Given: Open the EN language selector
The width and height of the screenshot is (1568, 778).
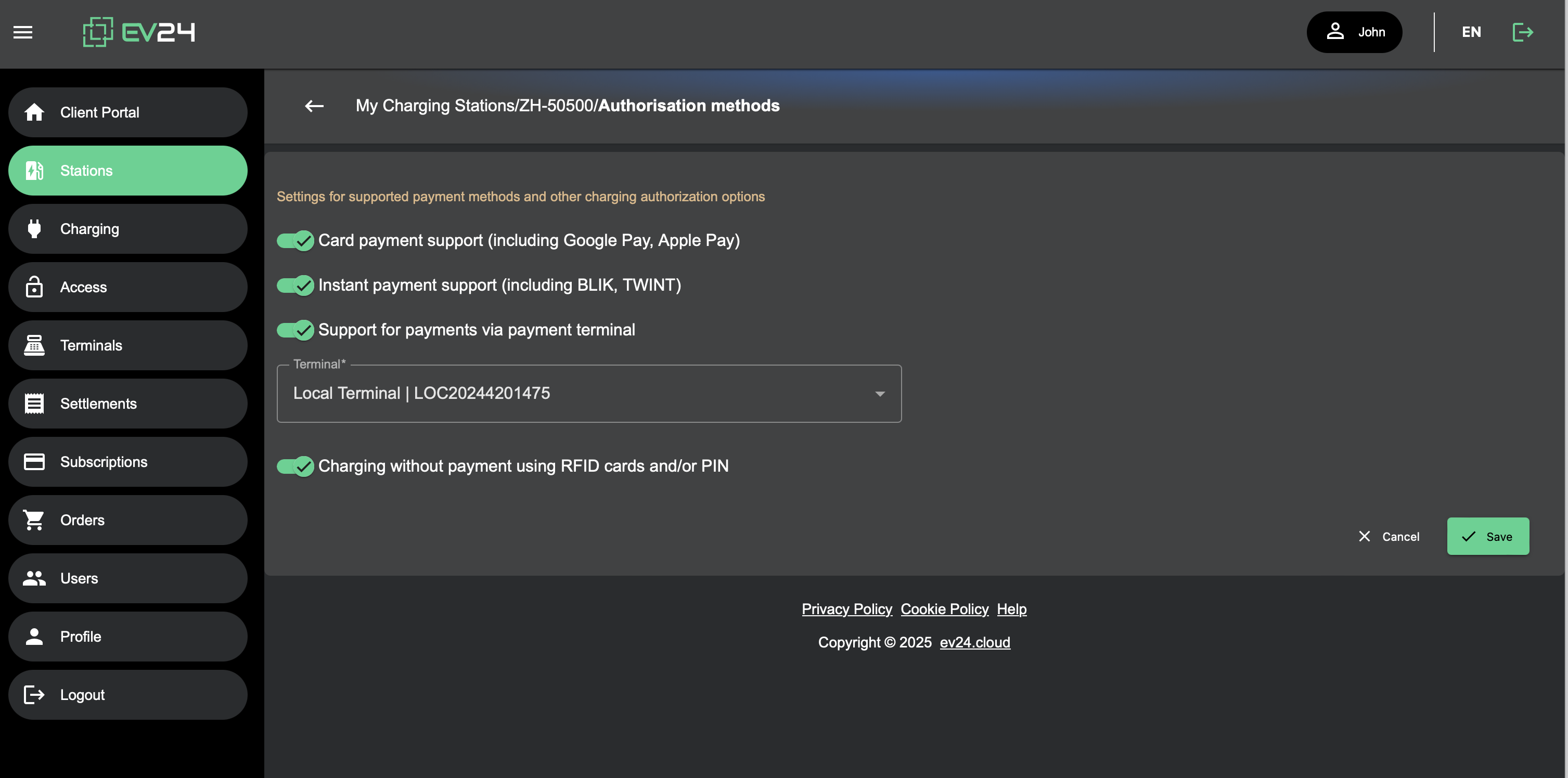Looking at the screenshot, I should tap(1471, 32).
